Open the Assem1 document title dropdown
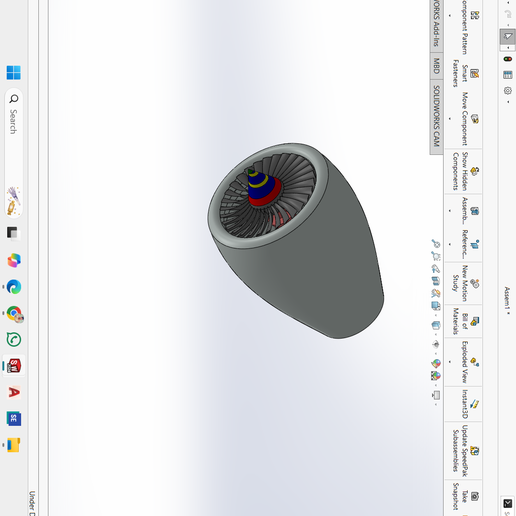The width and height of the screenshot is (516, 516). 507,301
